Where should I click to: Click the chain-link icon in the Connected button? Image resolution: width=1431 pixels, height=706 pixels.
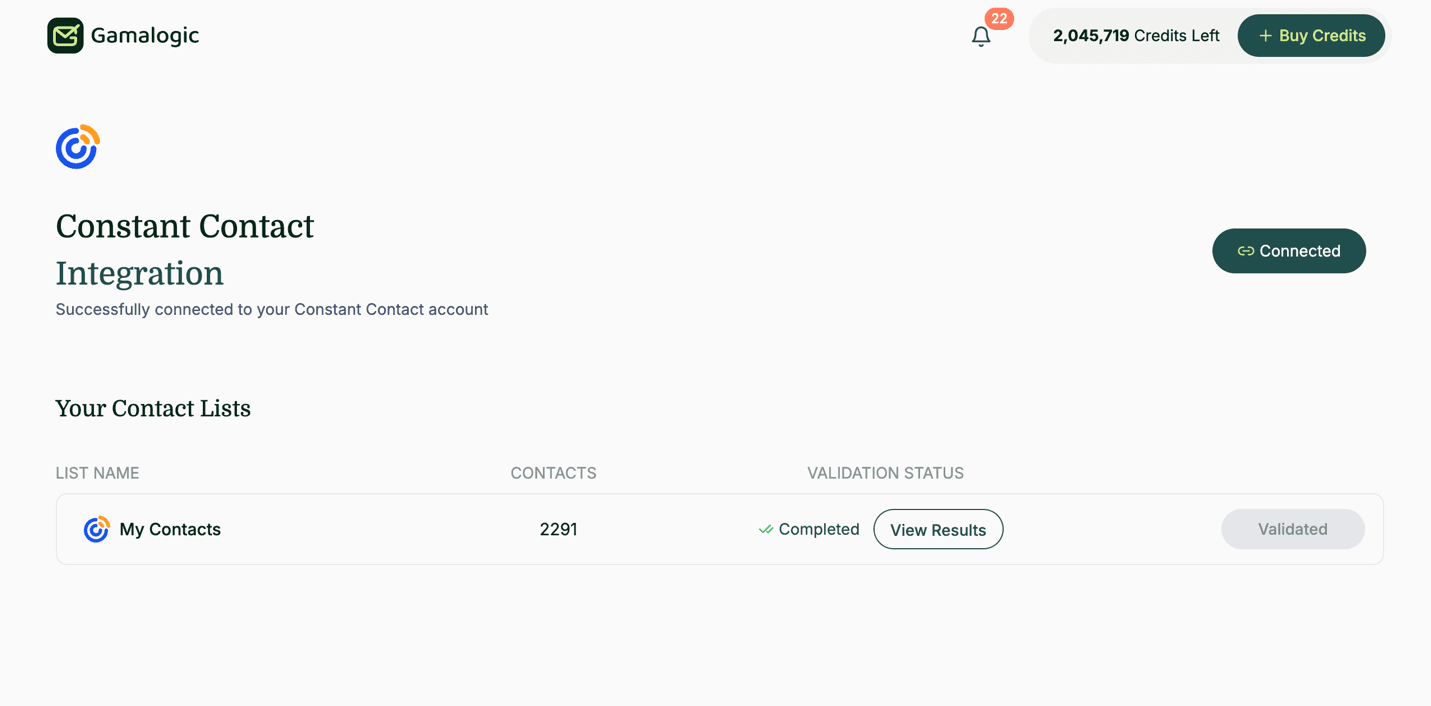pyautogui.click(x=1246, y=251)
